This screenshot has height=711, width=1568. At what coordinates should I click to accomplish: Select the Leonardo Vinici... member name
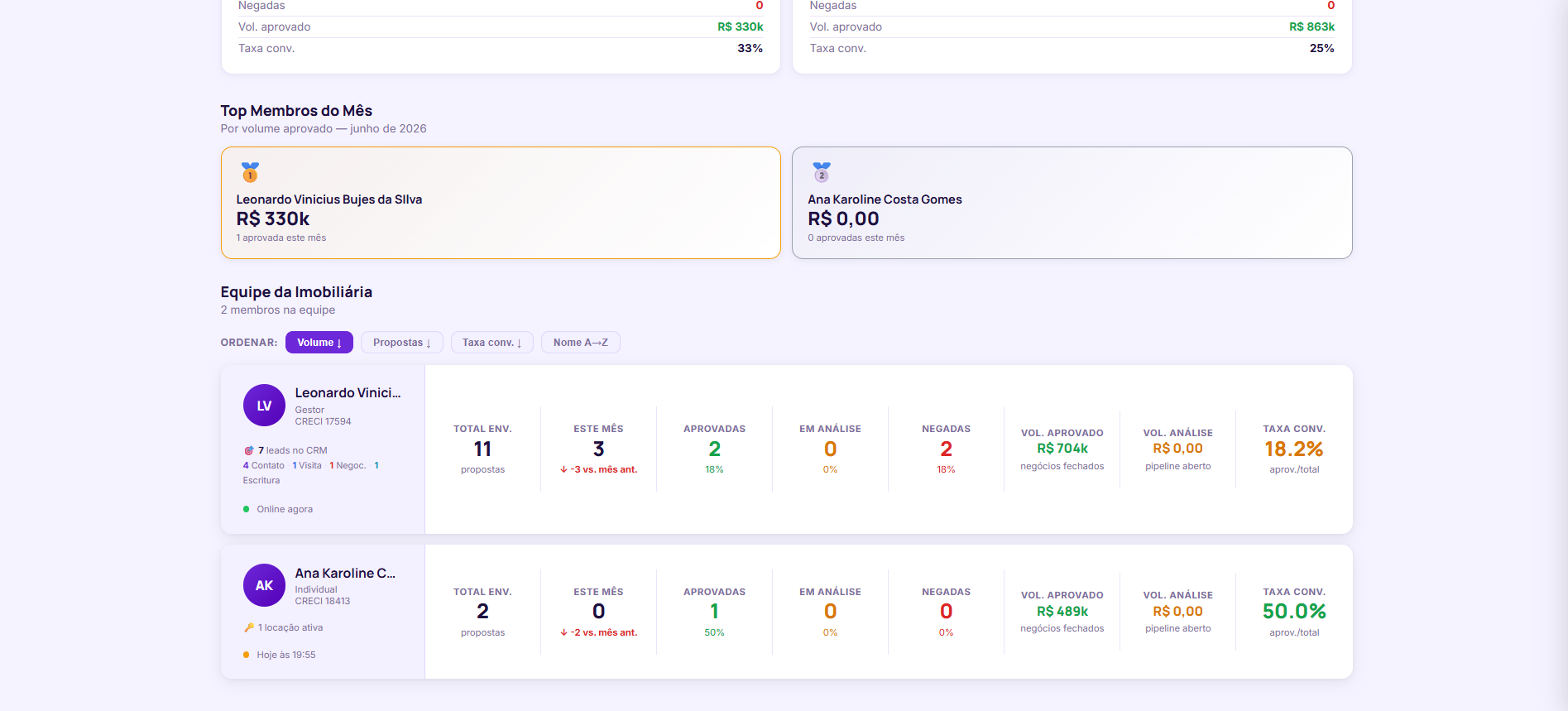click(348, 393)
